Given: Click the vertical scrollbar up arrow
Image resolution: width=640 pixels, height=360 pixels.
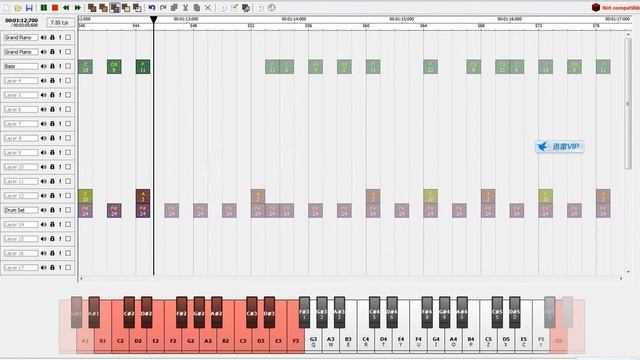Looking at the screenshot, I should click(628, 35).
